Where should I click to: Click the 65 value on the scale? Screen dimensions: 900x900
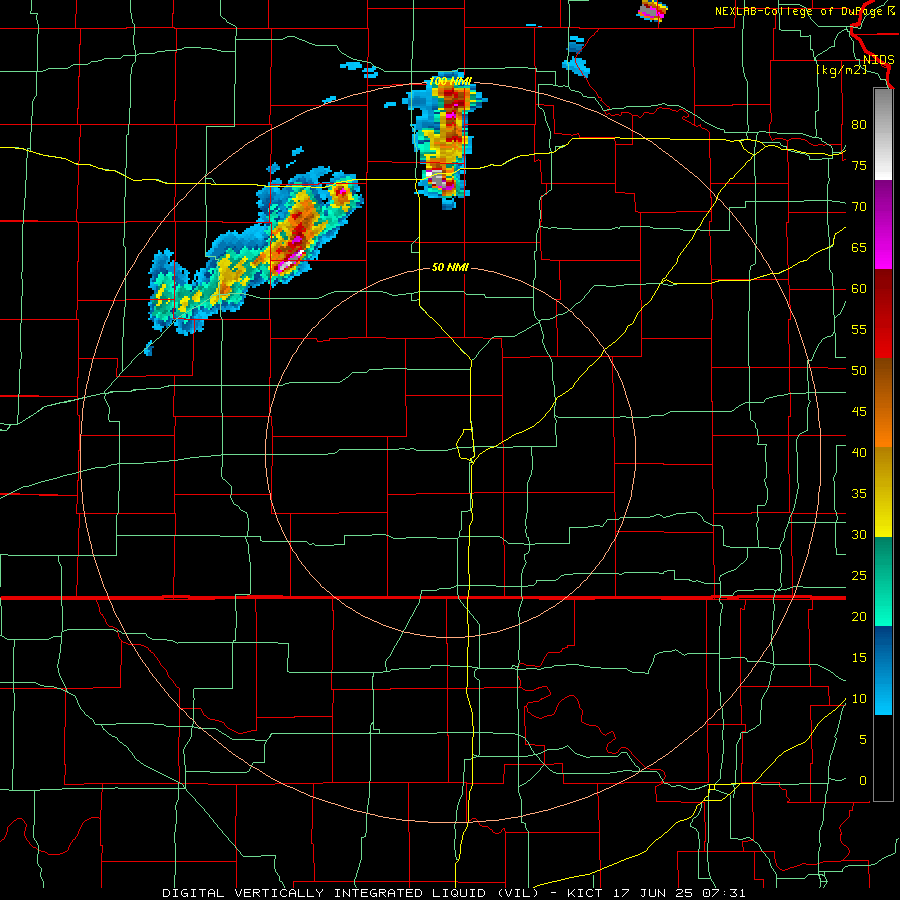[x=859, y=248]
